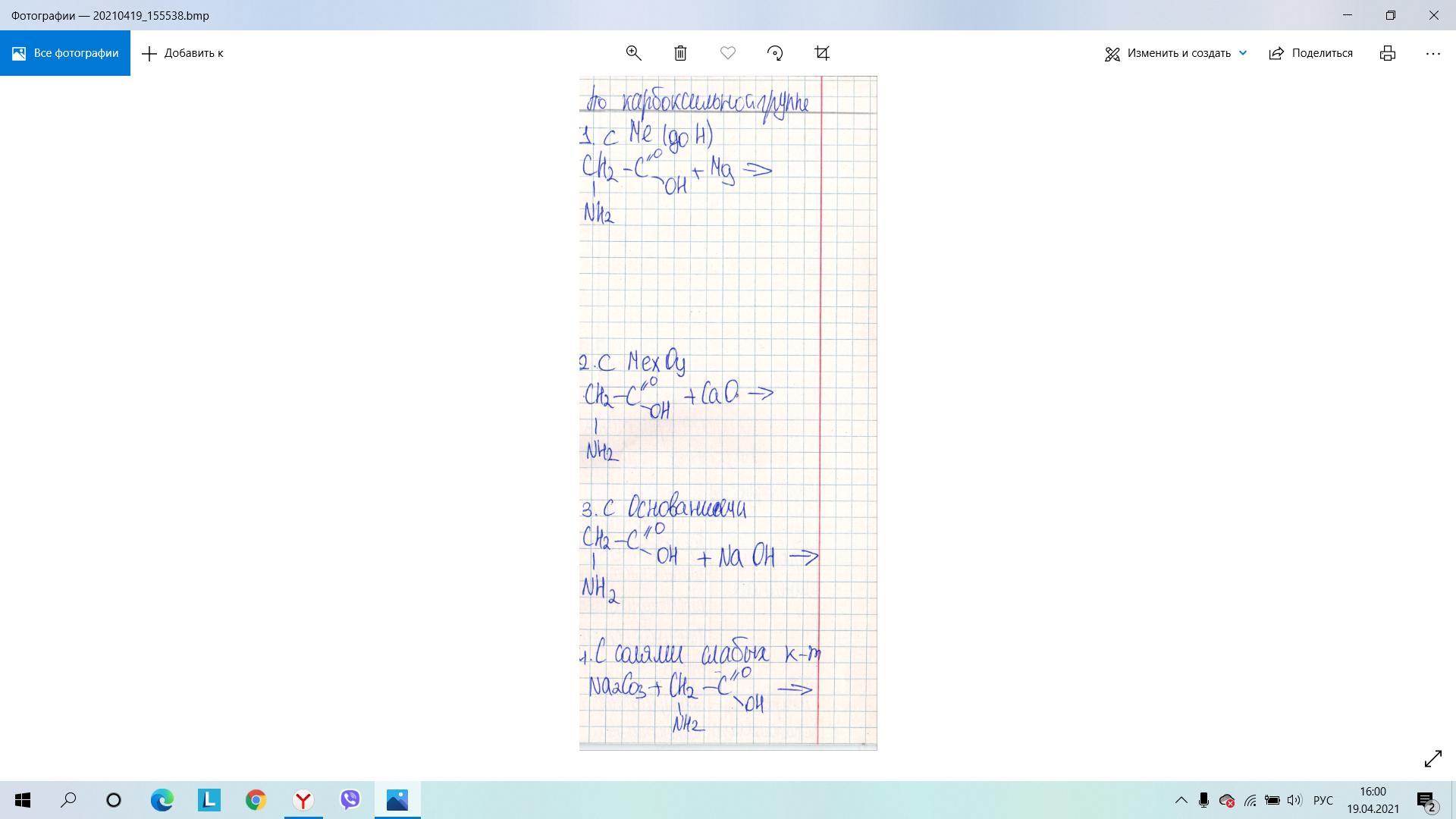
Task: Launch Yandex Browser from taskbar
Action: point(303,799)
